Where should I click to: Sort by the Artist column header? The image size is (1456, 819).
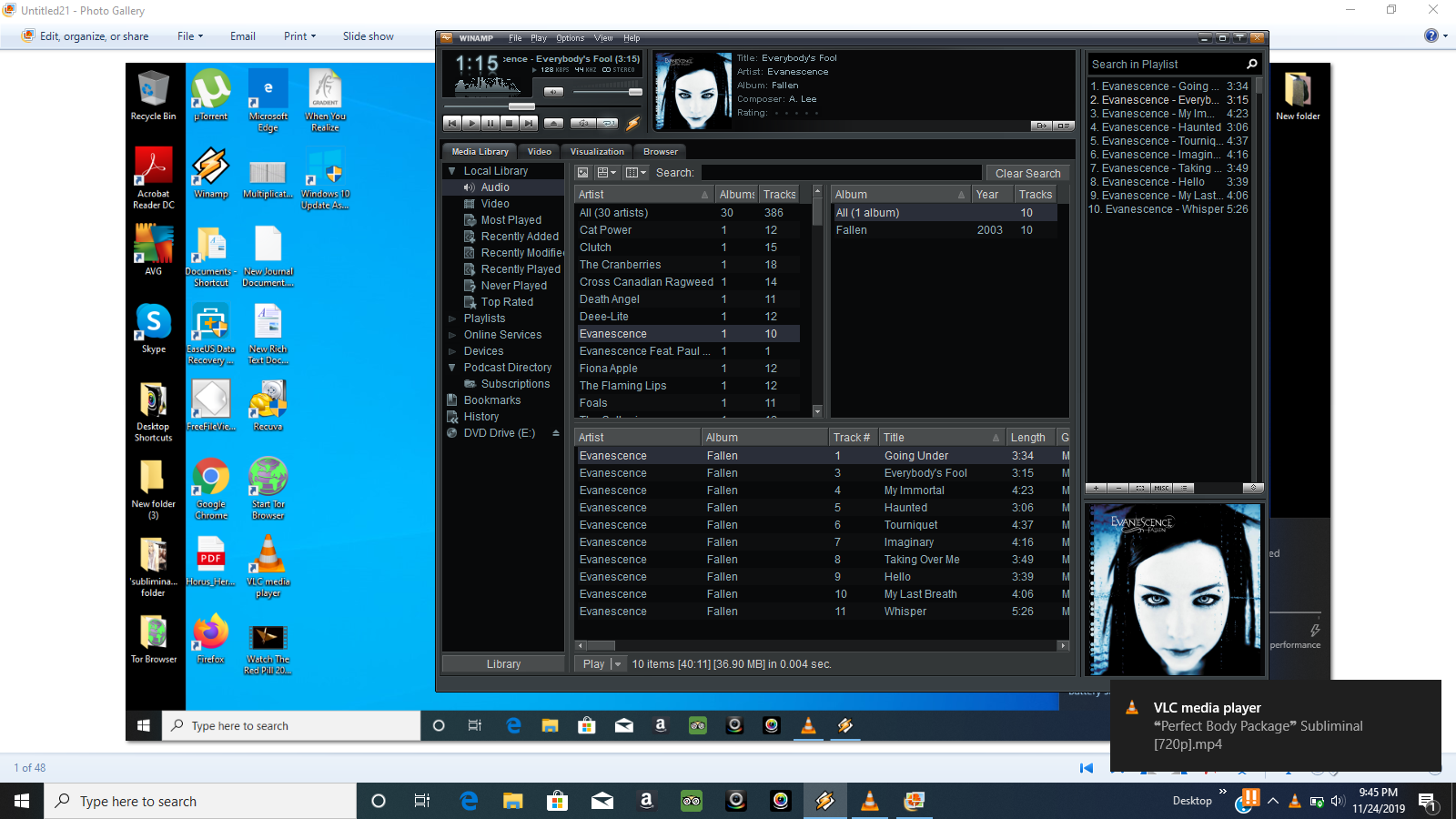[644, 194]
